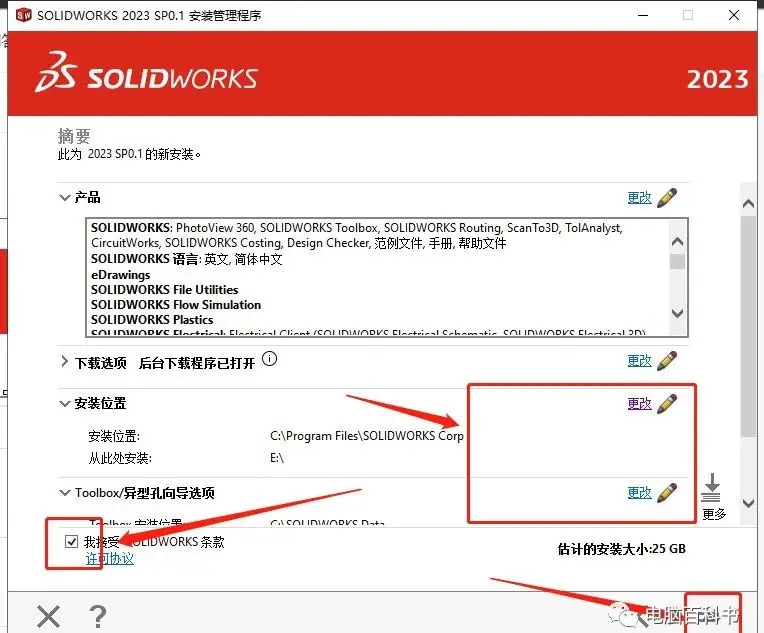Click the info icon next to 后台下载程序已打开

(x=269, y=359)
